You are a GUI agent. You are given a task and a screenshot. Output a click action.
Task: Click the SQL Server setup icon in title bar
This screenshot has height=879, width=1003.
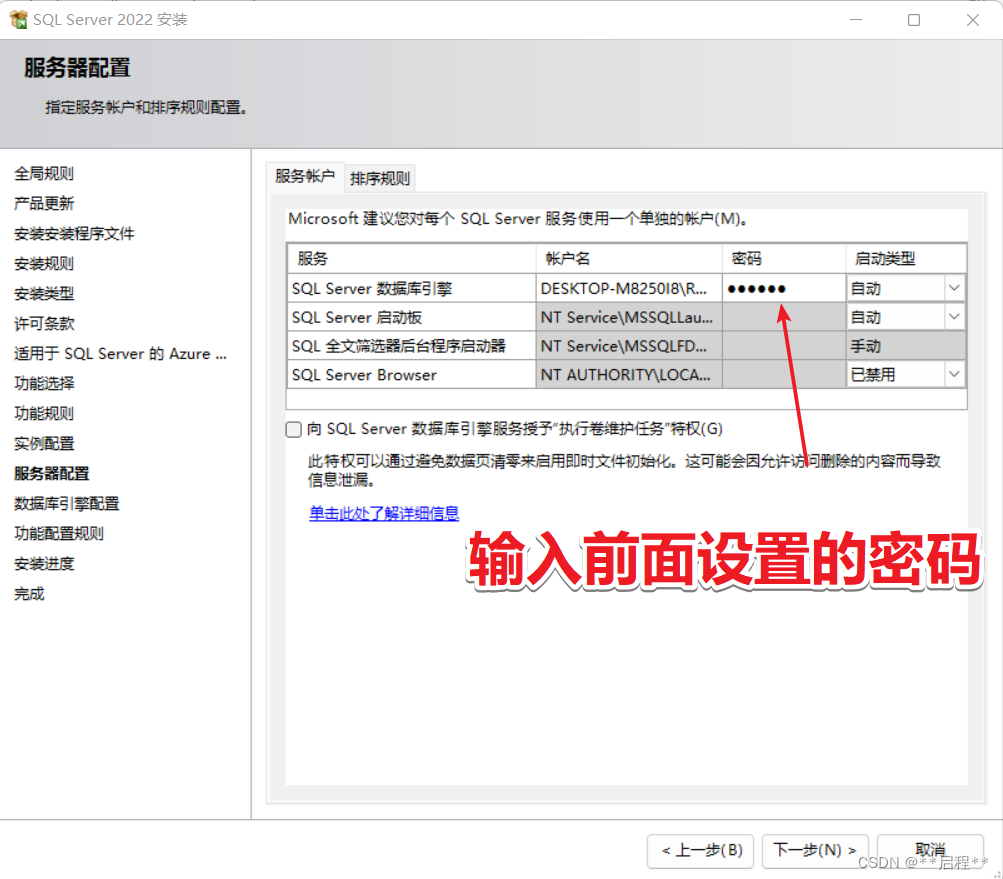click(19, 19)
